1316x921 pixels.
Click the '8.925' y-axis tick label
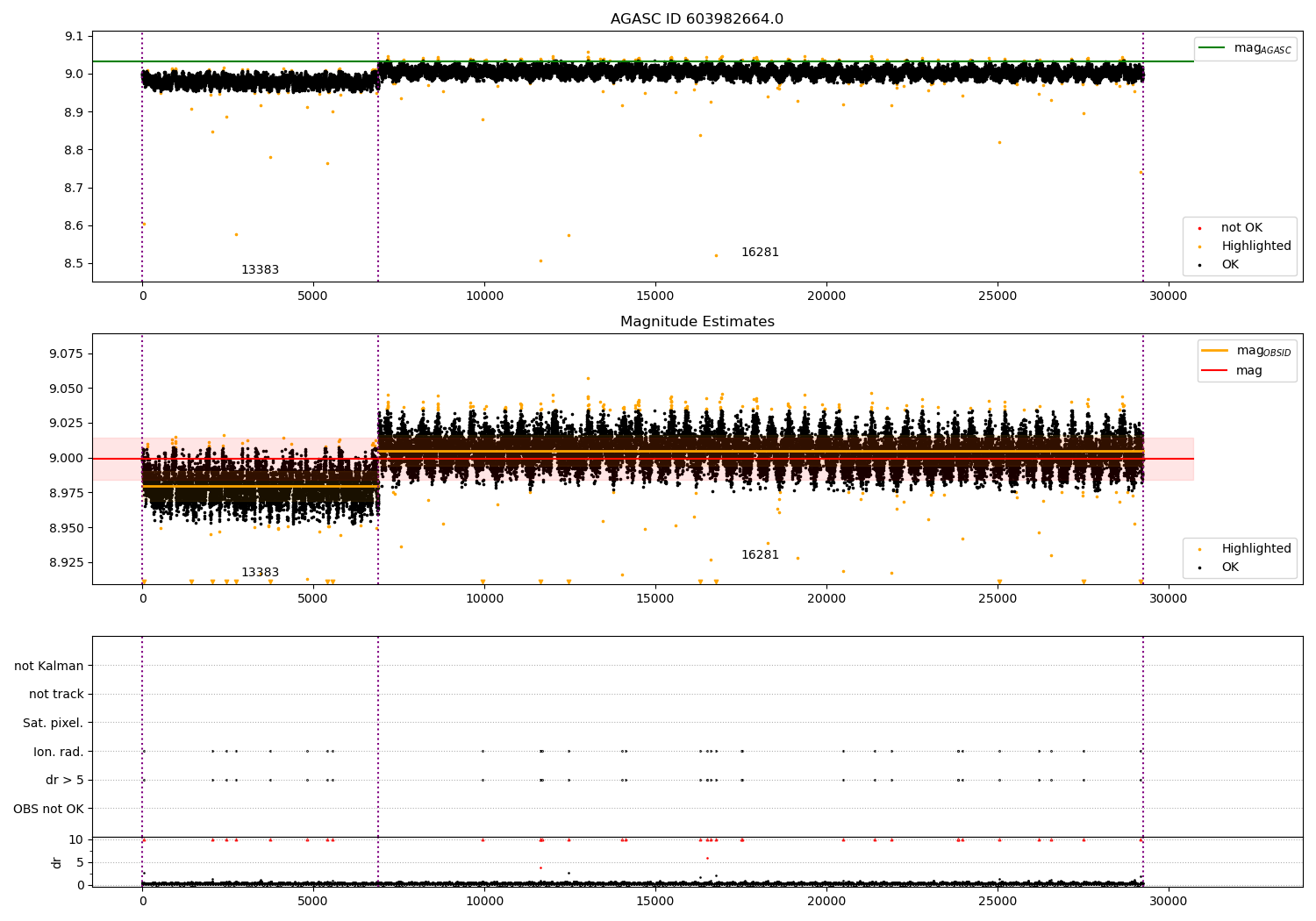tap(68, 562)
